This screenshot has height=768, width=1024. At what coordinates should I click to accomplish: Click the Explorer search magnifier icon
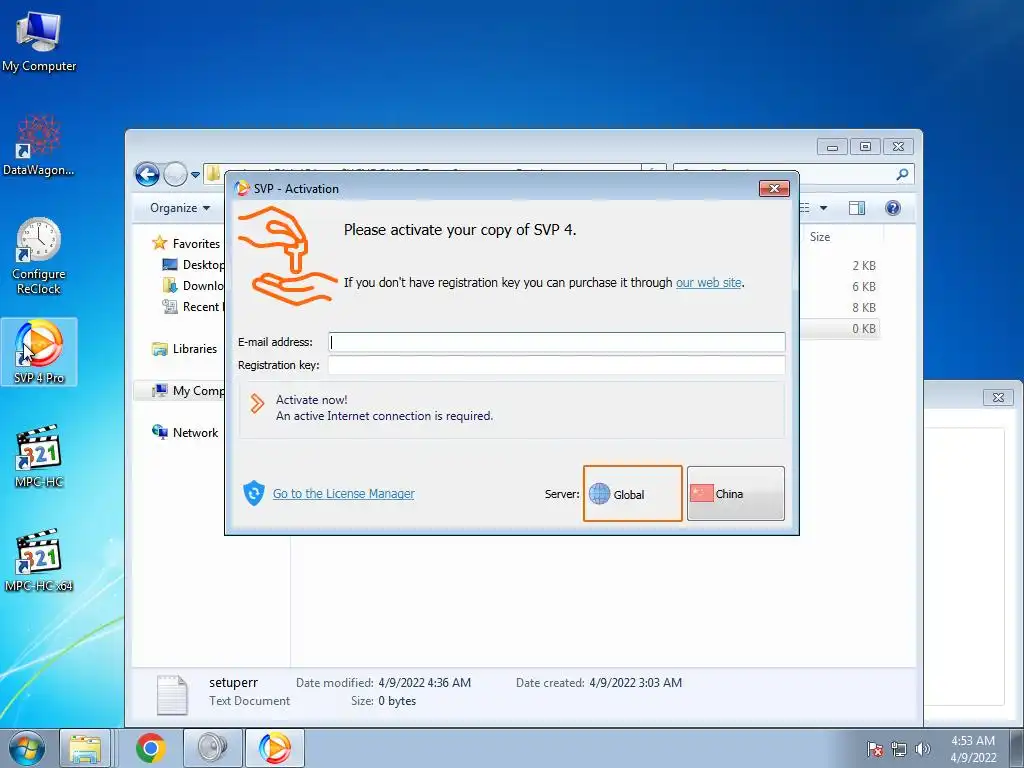coord(903,174)
